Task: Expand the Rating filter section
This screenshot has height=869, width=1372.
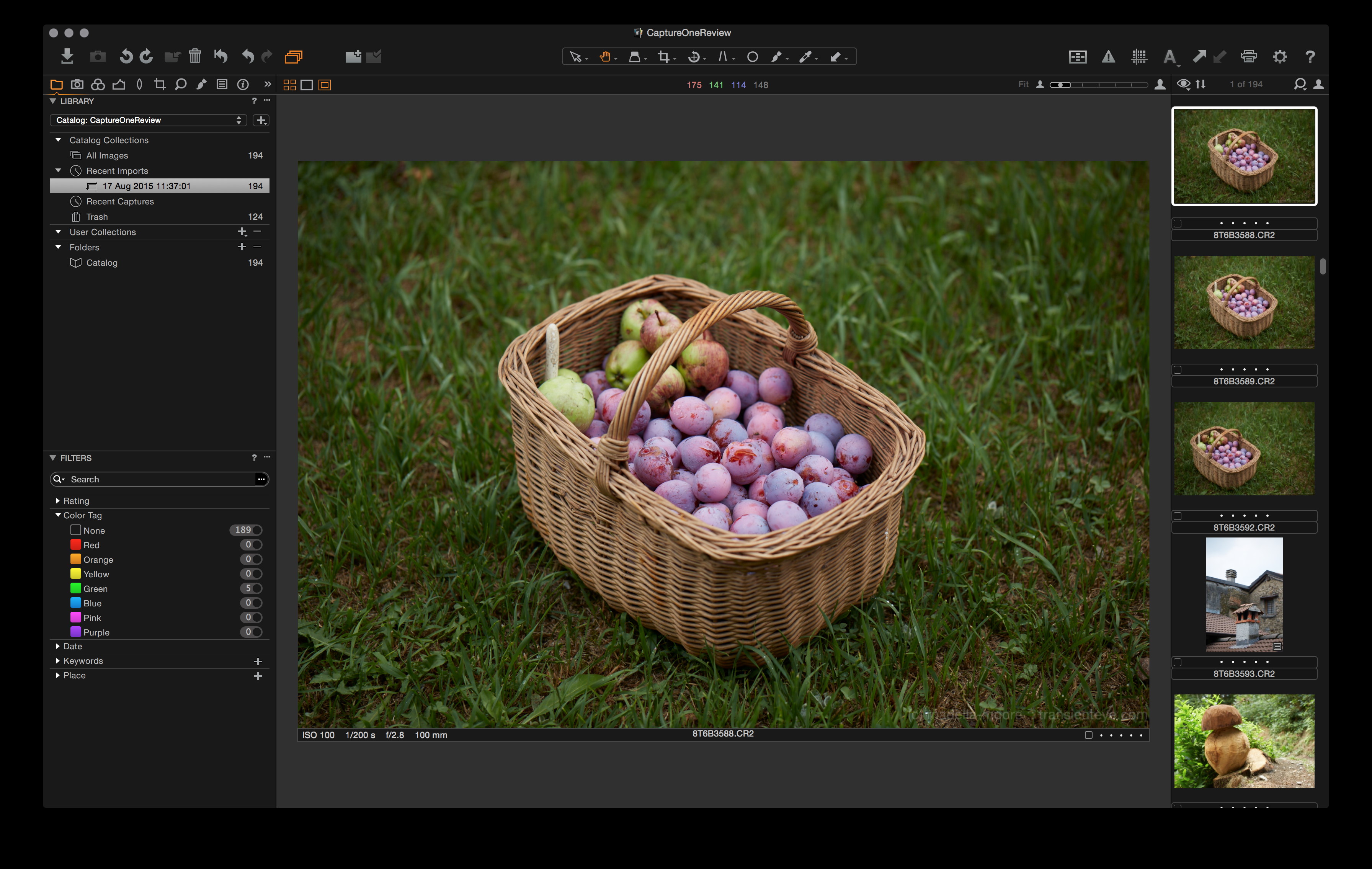Action: pos(57,500)
